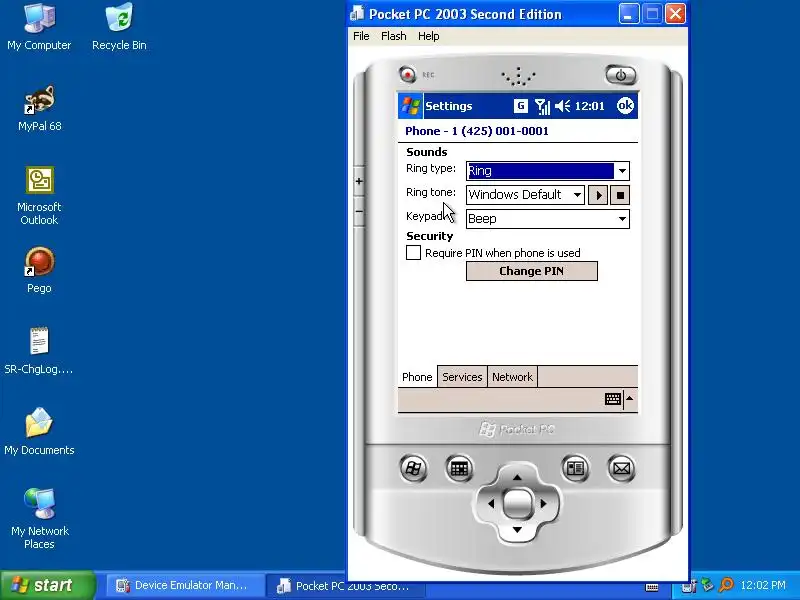
Task: Open the My Computer desktop icon
Action: [39, 26]
